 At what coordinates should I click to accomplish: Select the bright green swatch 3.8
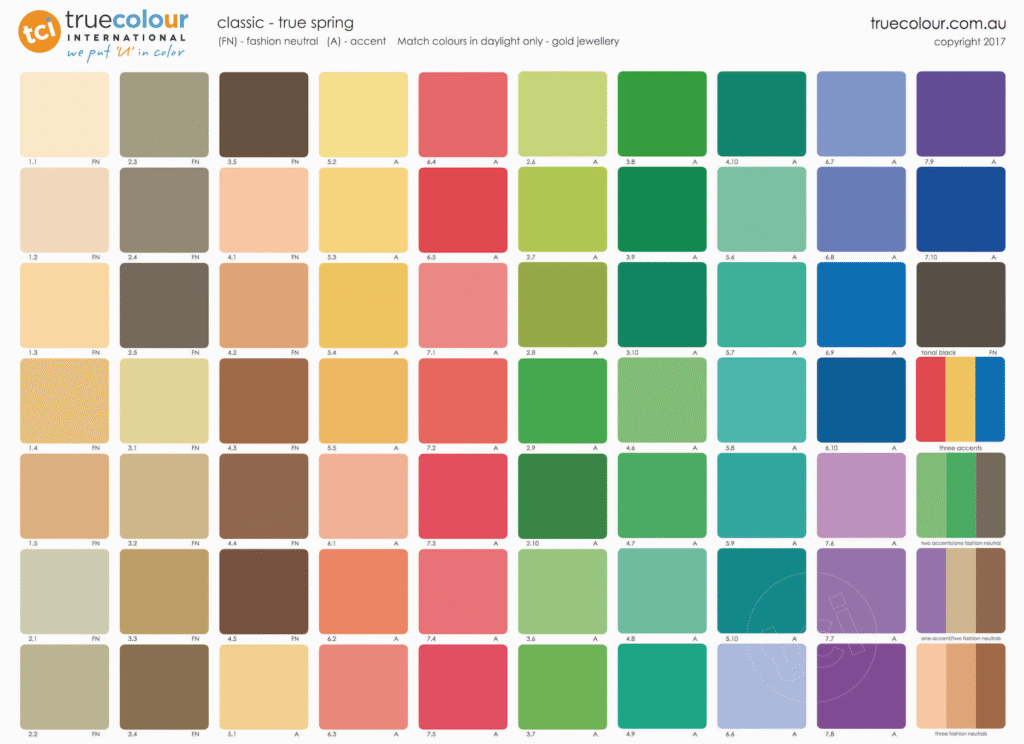(661, 113)
